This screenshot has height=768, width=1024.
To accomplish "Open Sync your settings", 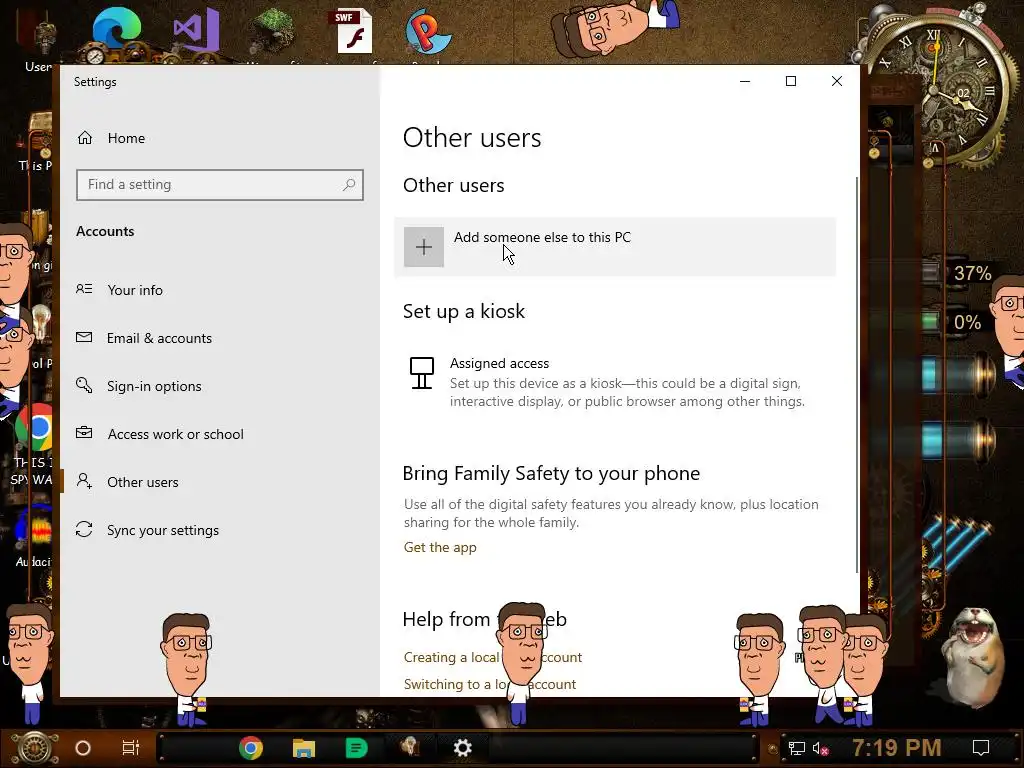I will pos(163,530).
